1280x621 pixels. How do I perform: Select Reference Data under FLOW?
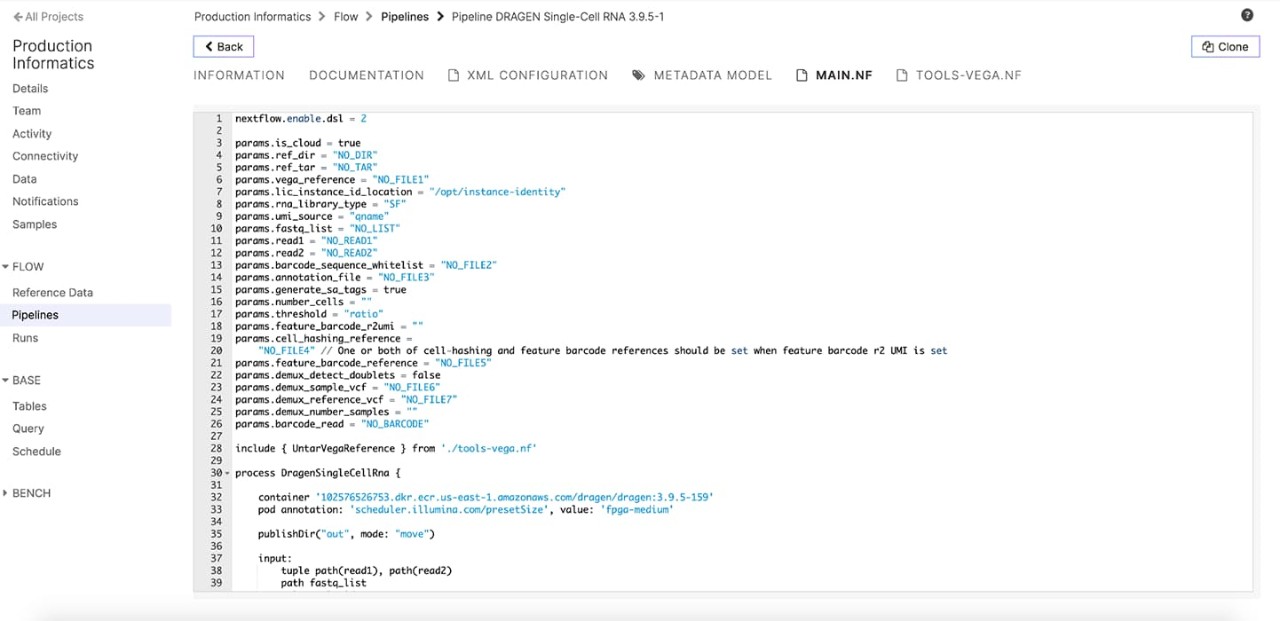(52, 292)
